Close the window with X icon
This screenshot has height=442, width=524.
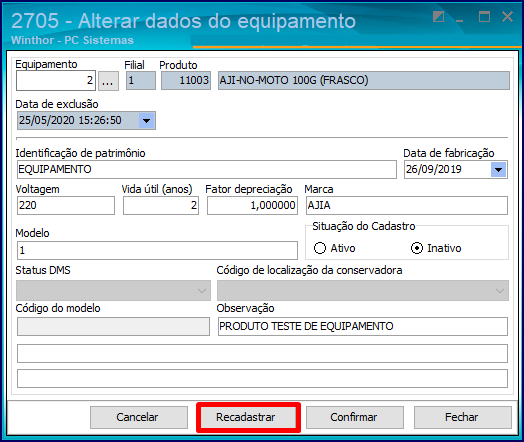coord(507,16)
